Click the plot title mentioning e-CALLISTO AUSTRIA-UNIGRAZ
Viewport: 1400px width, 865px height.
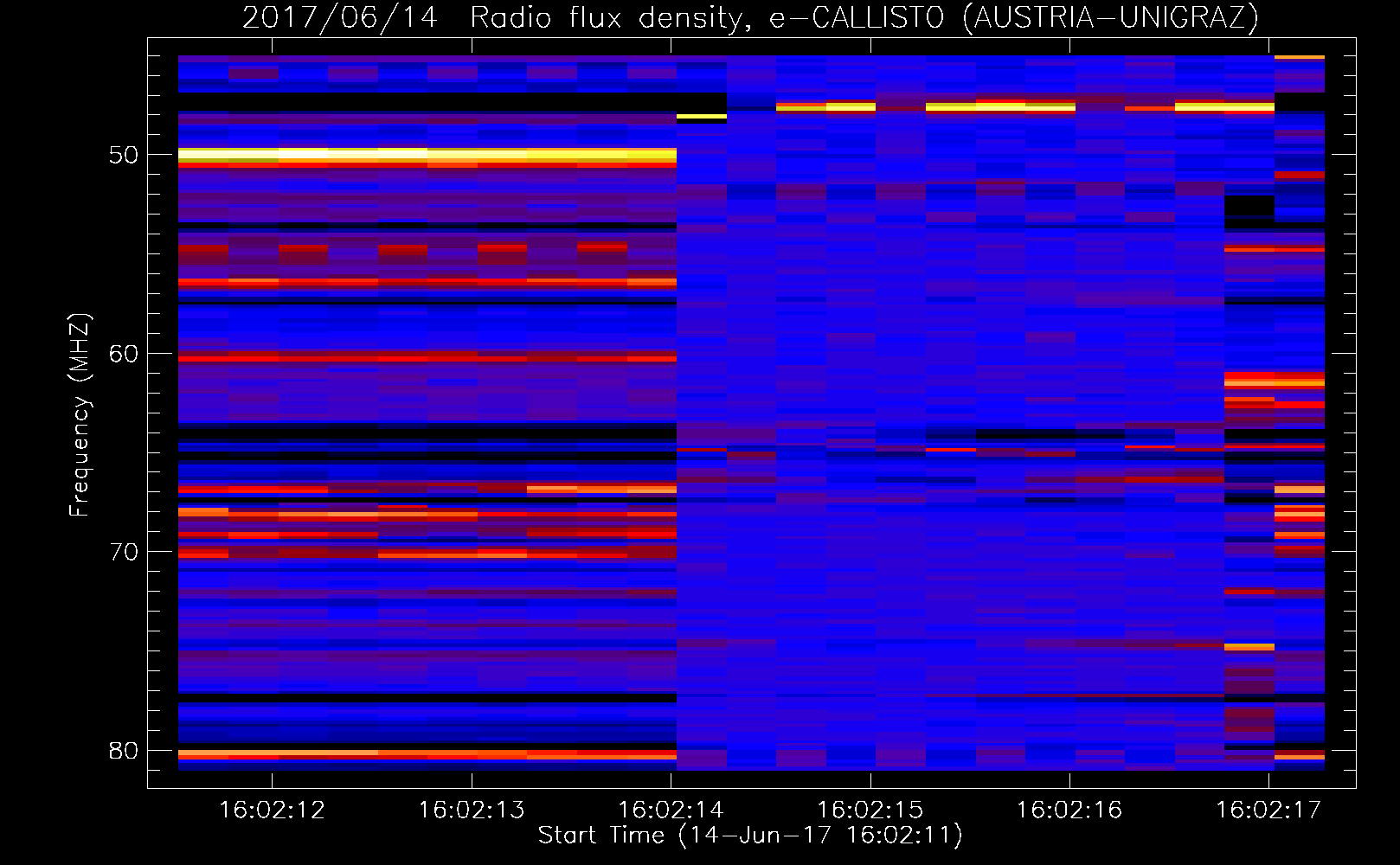point(750,17)
